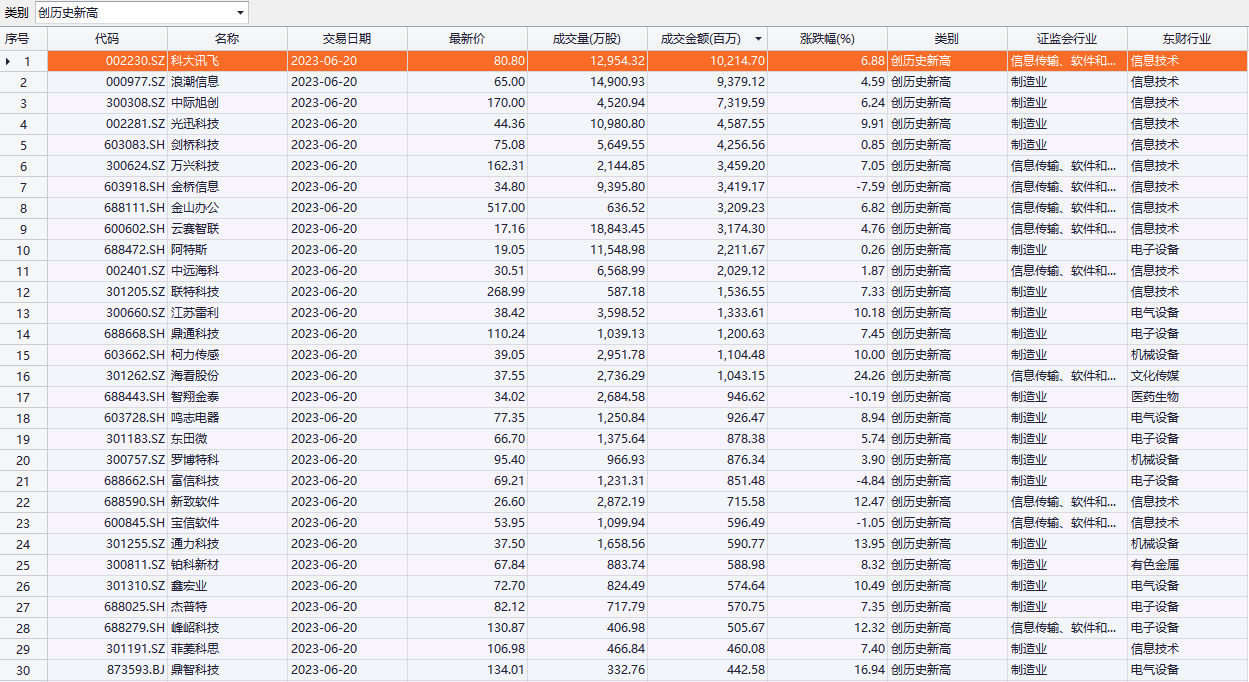This screenshot has width=1249, height=682.
Task: Click the 最新价 column header
Action: (467, 39)
